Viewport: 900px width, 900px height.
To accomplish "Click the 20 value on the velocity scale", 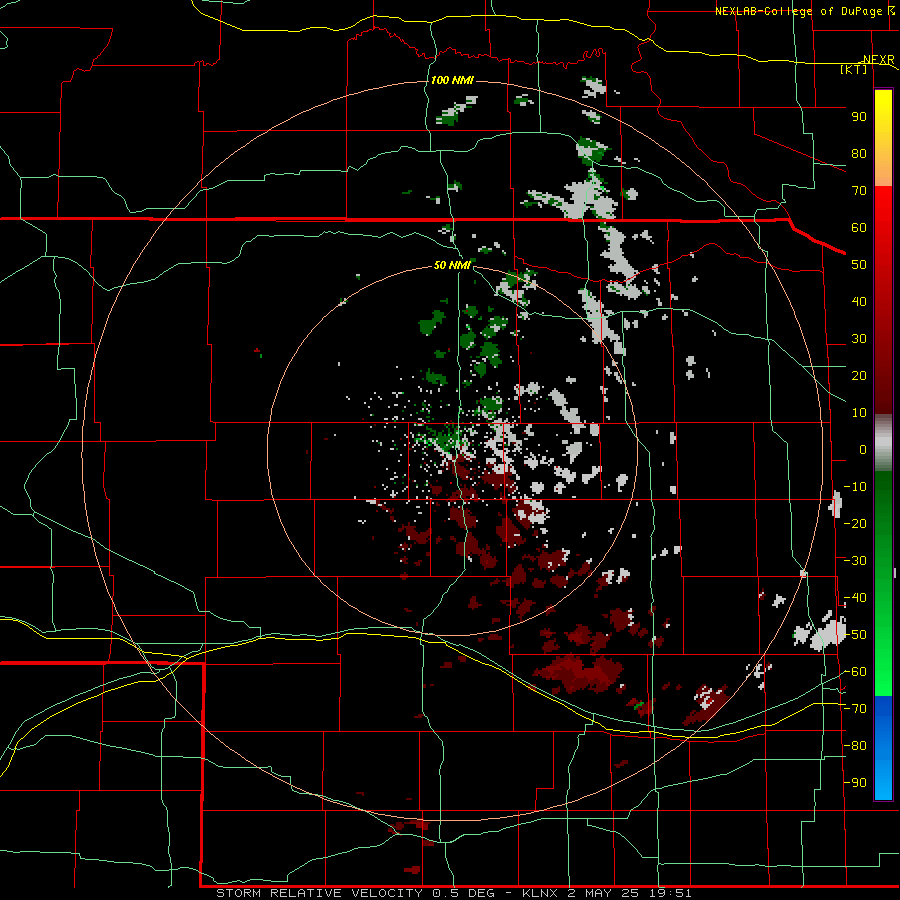I will pyautogui.click(x=859, y=376).
